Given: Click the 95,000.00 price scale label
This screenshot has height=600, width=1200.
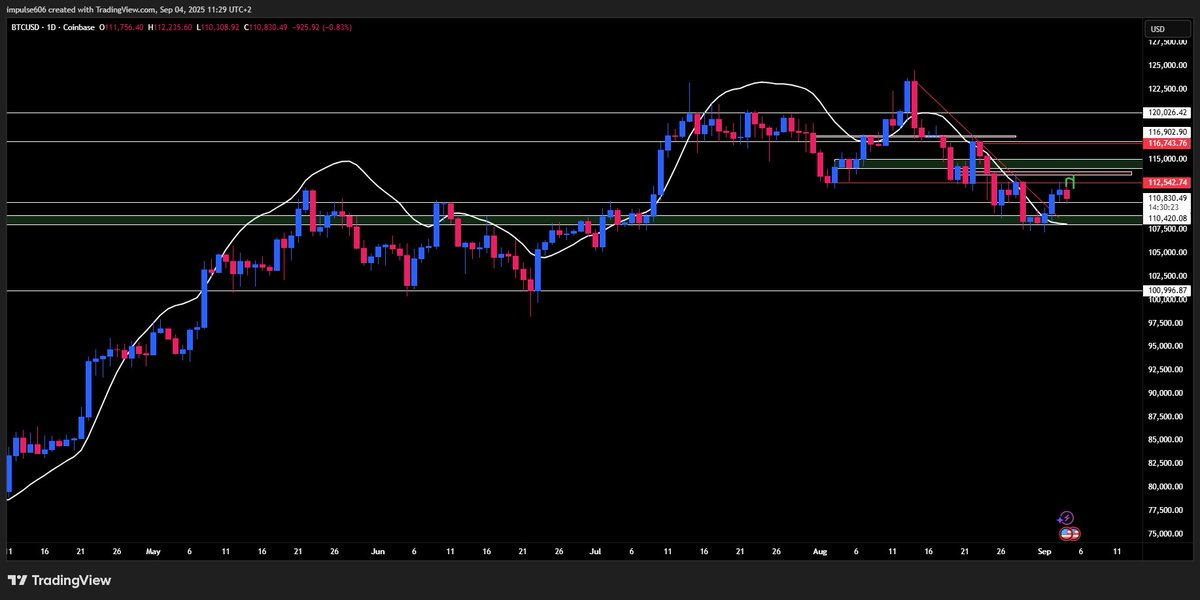Looking at the screenshot, I should point(1168,346).
